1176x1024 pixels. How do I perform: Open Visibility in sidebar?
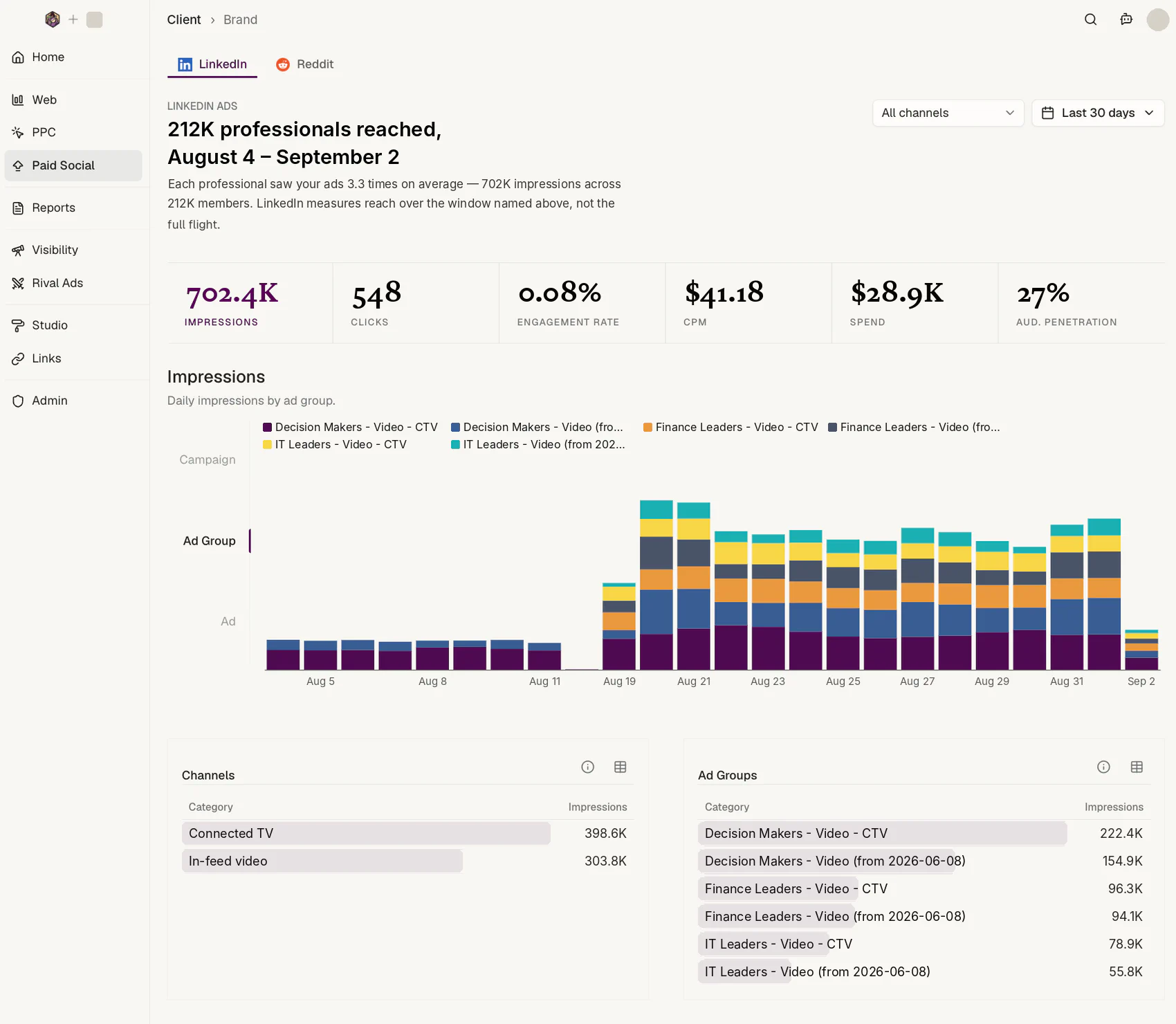coord(73,250)
